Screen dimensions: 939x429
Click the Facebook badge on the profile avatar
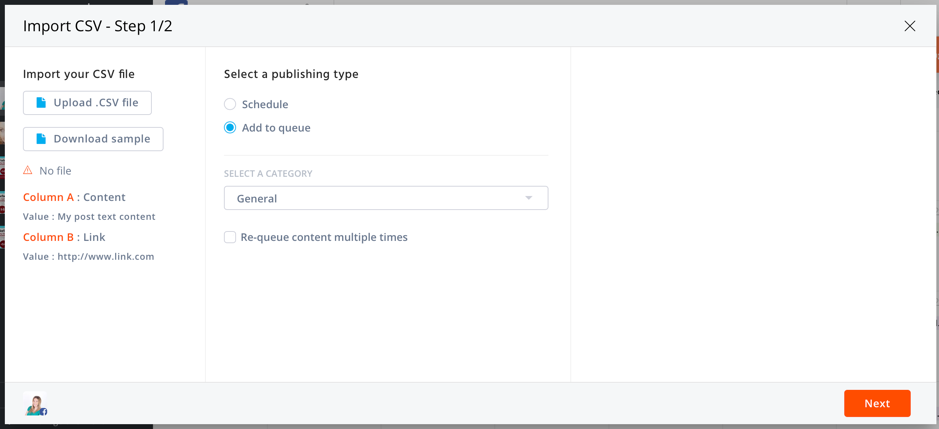44,412
